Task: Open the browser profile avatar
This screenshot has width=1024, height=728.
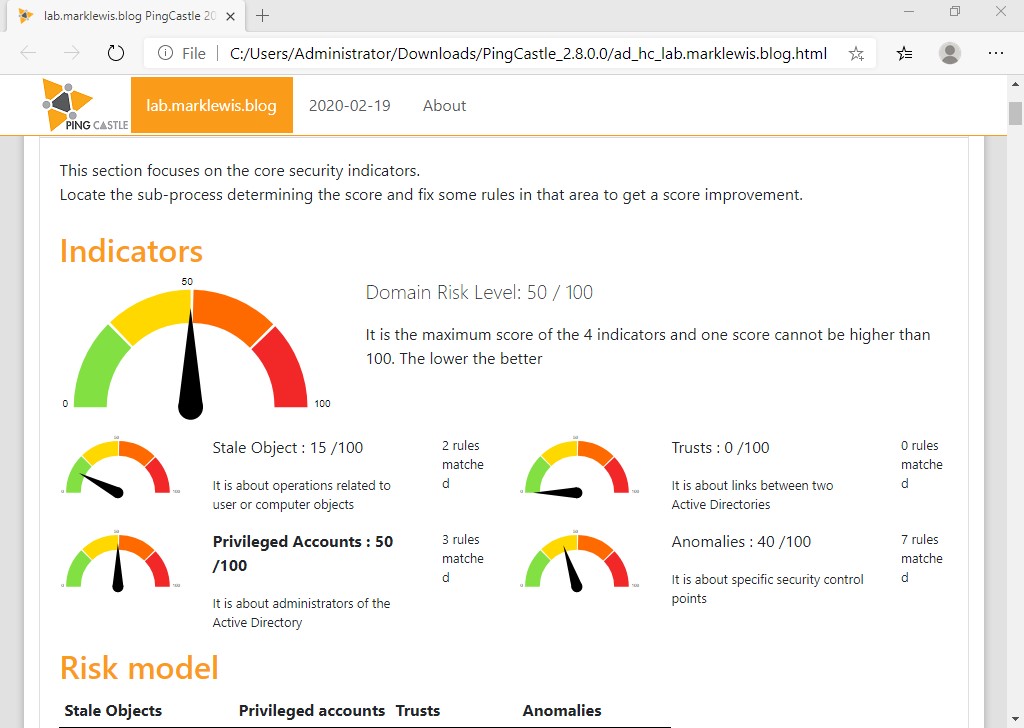Action: point(950,53)
